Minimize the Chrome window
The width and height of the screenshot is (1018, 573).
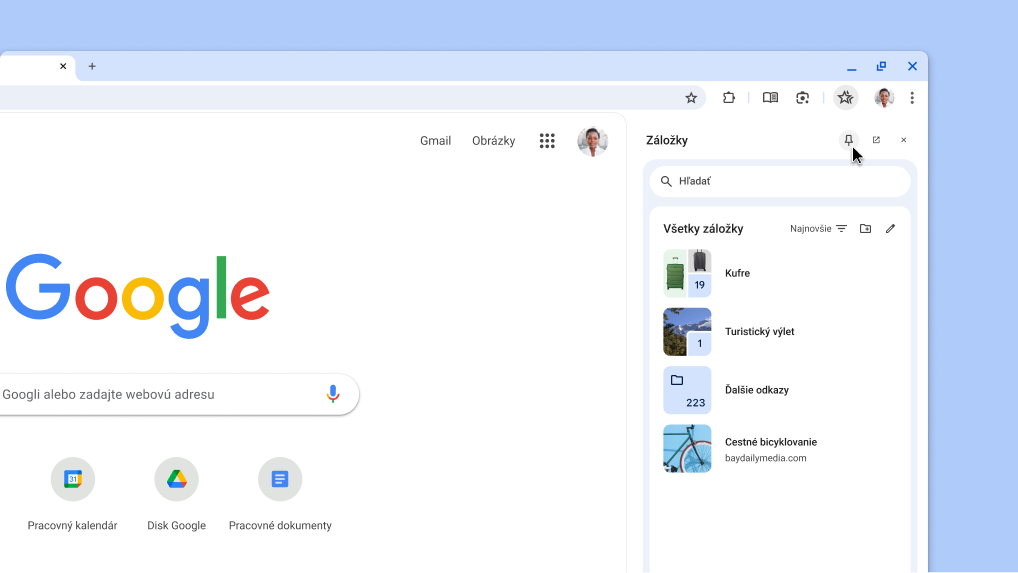coord(851,67)
